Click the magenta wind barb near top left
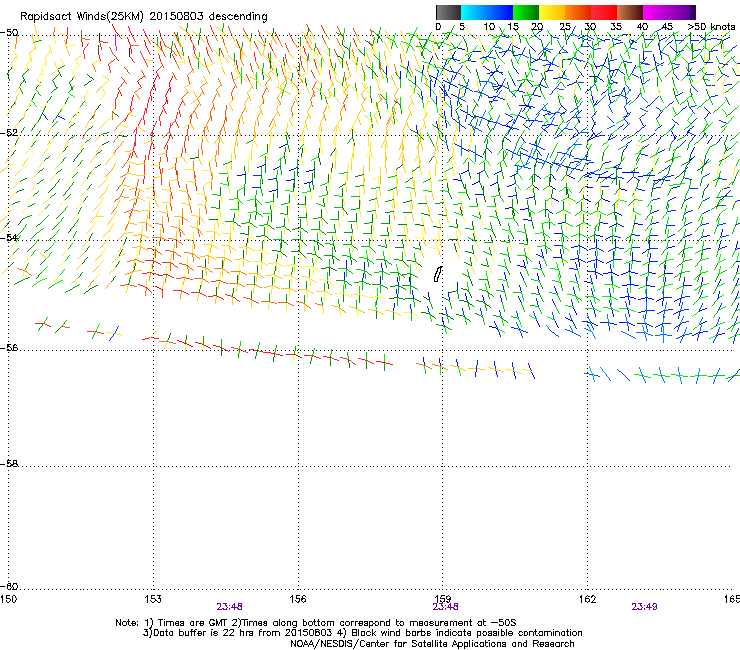 click(x=116, y=42)
